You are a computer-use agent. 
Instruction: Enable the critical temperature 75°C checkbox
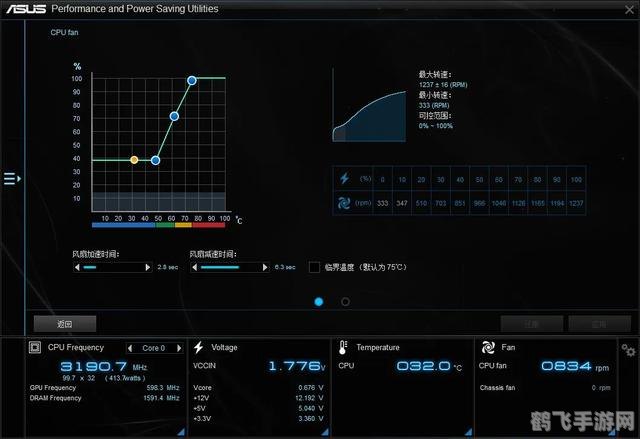[315, 267]
